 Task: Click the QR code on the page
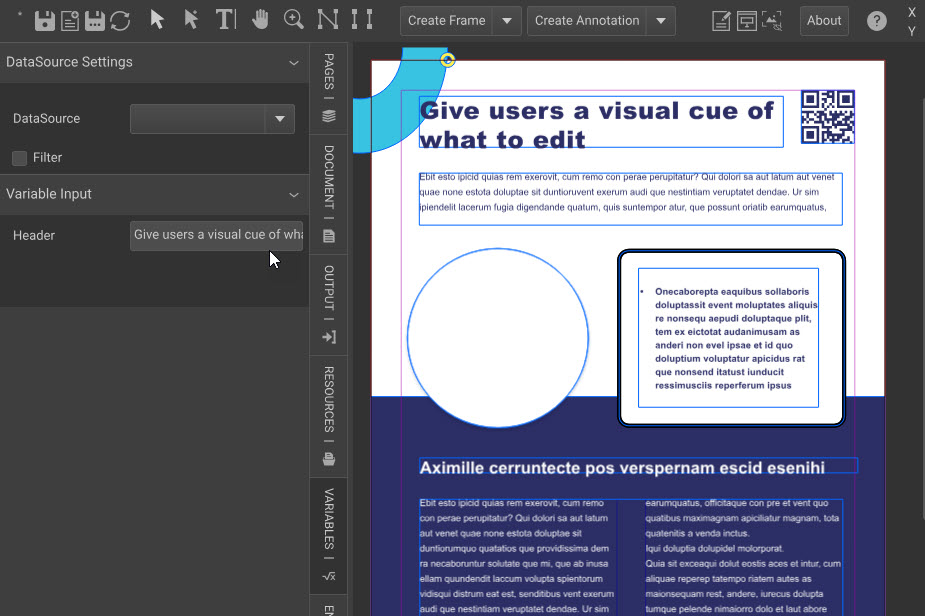tap(827, 117)
